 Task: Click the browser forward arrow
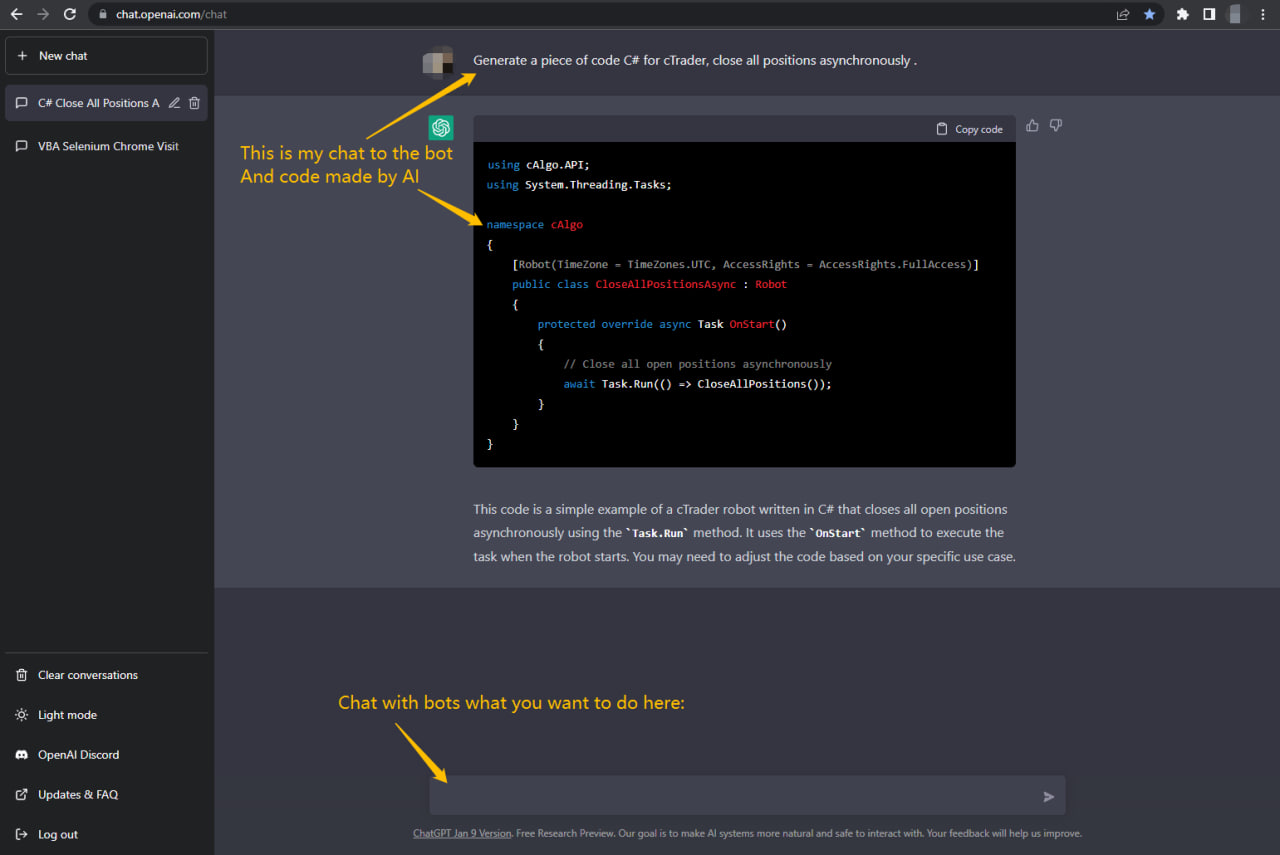(x=42, y=15)
